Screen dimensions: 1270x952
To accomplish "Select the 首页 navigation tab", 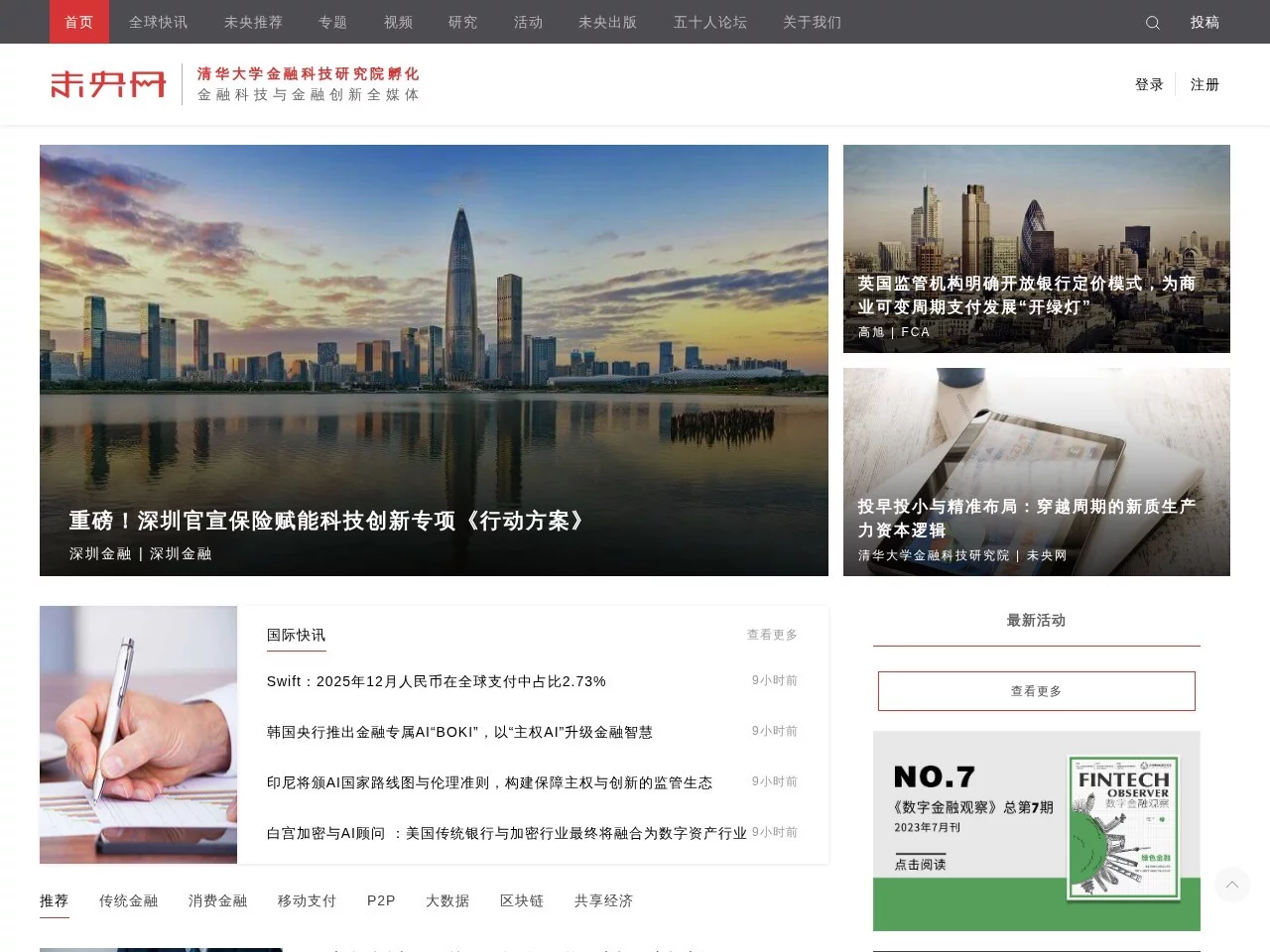I will point(78,22).
